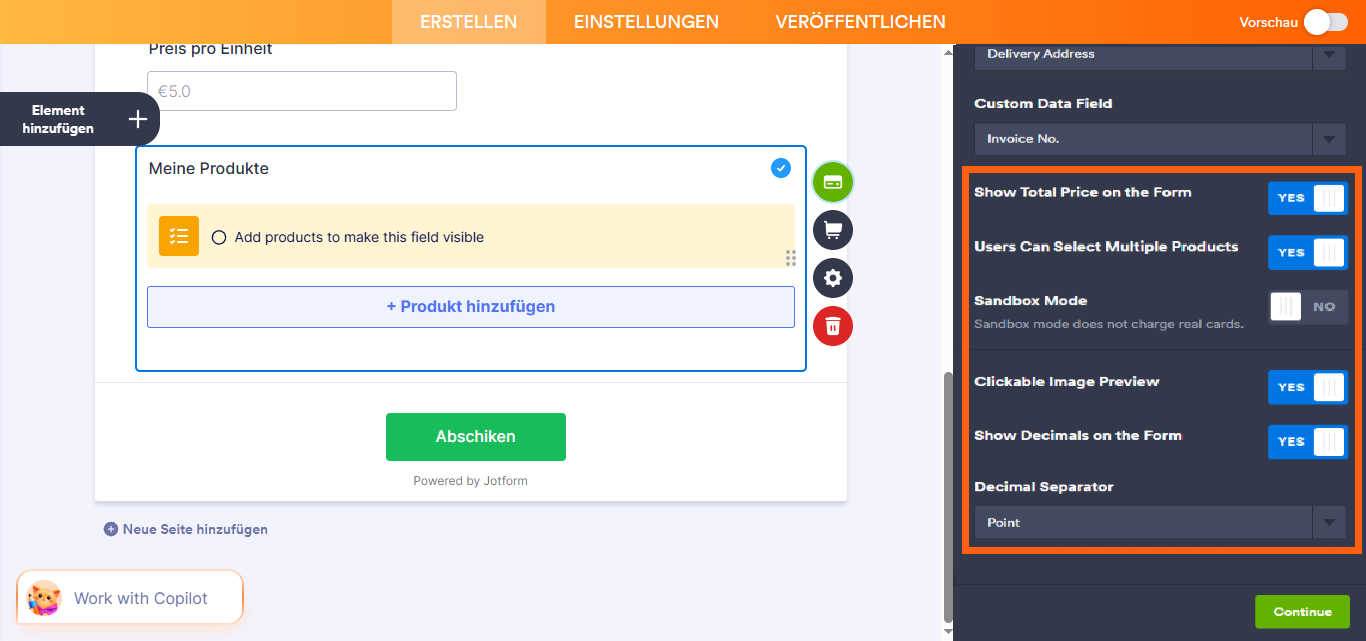This screenshot has width=1366, height=641.
Task: Click the Preis pro Einheit input field
Action: pos(302,90)
